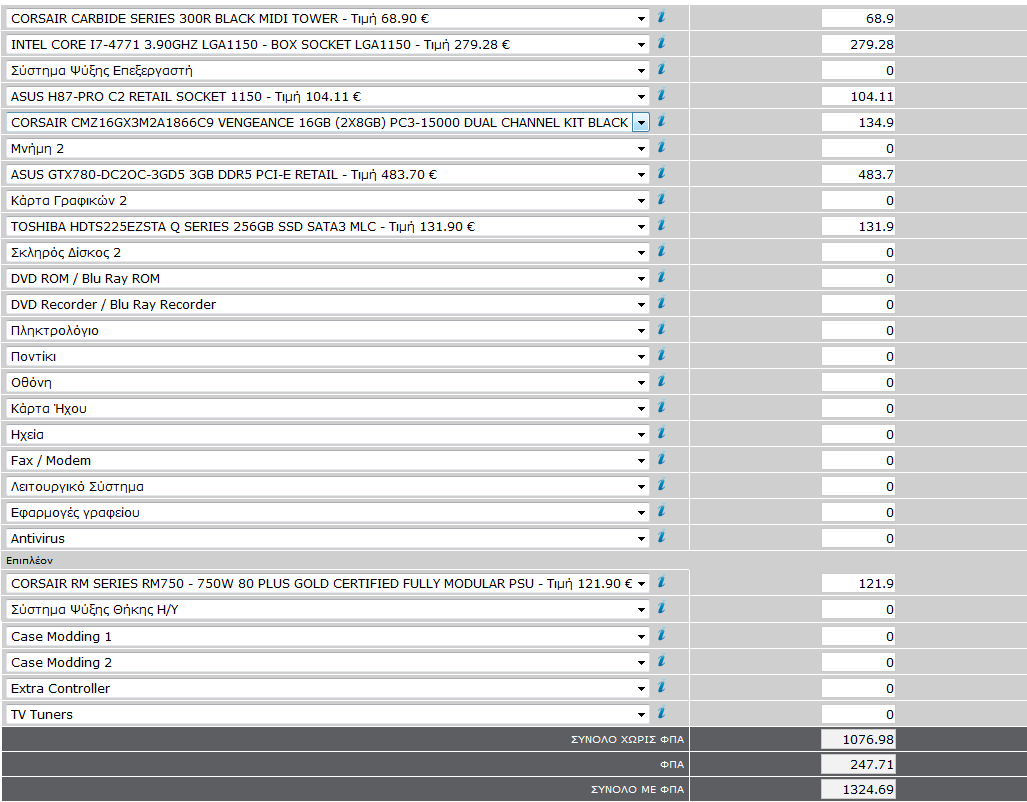
Task: Select the ΣΥΝΟΛΟ ΜΕ ΦΠΑ field 1324.69
Action: (x=858, y=789)
